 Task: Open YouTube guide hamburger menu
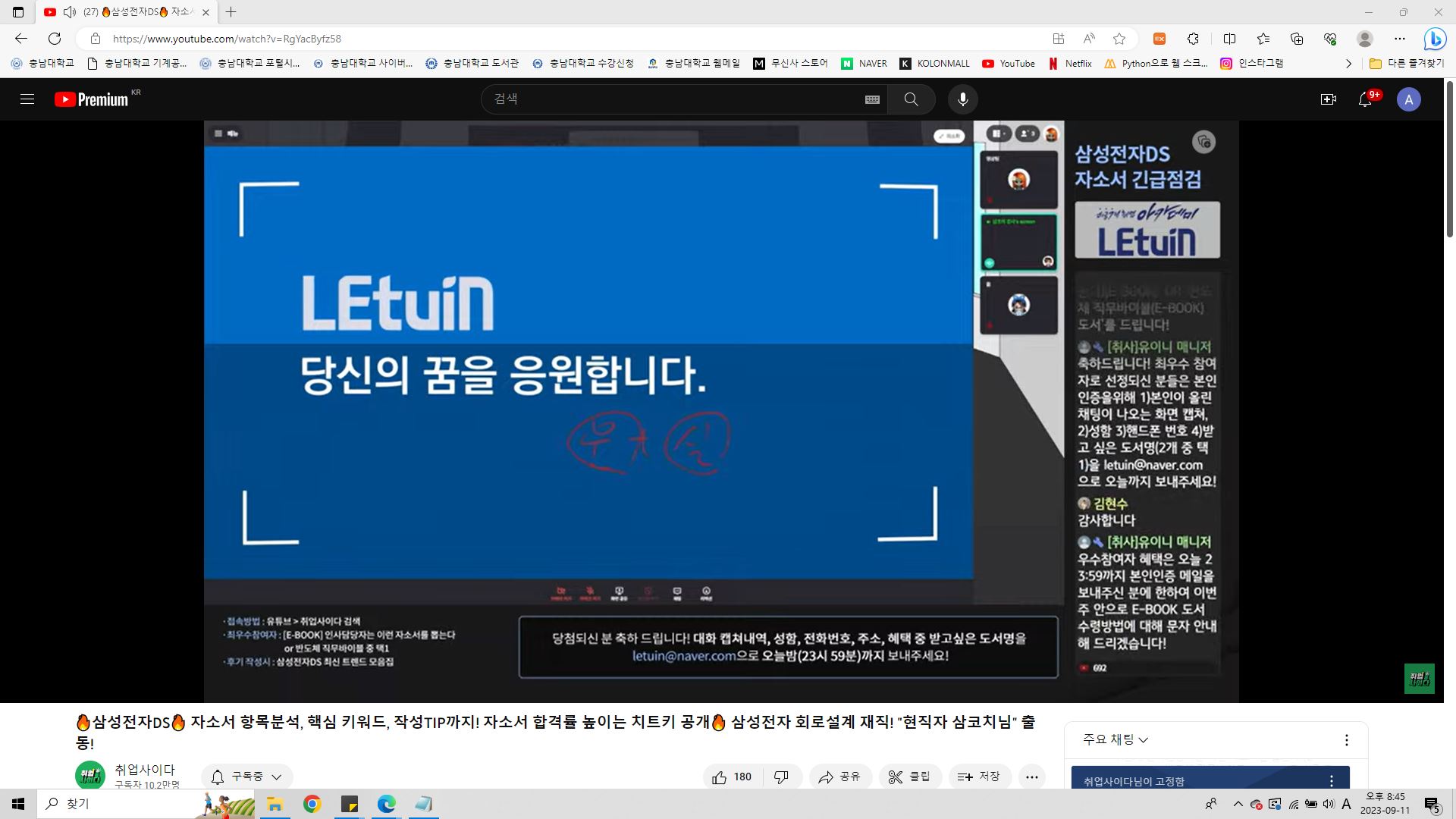27,99
